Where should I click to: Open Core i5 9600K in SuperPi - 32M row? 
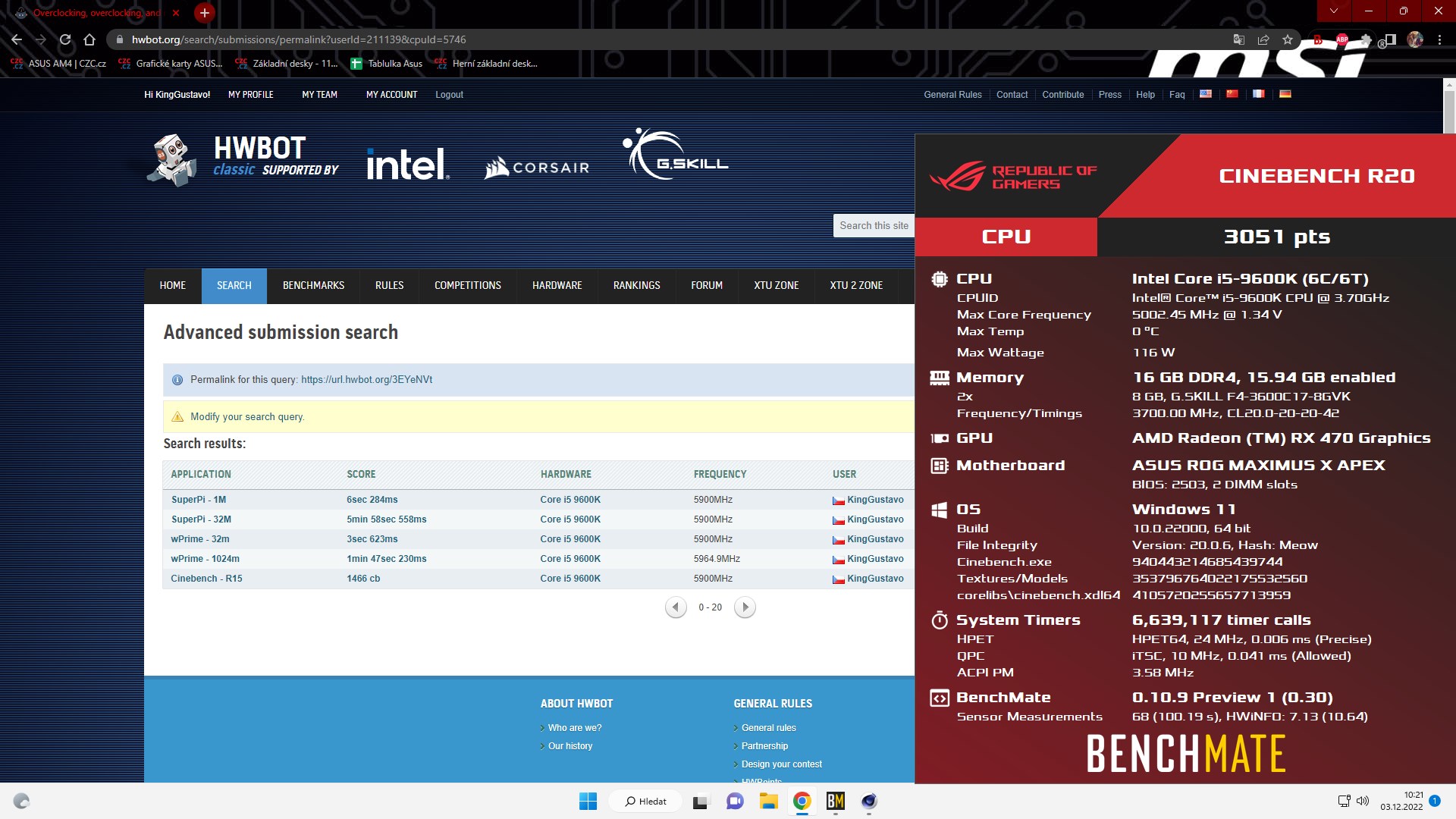pyautogui.click(x=570, y=519)
